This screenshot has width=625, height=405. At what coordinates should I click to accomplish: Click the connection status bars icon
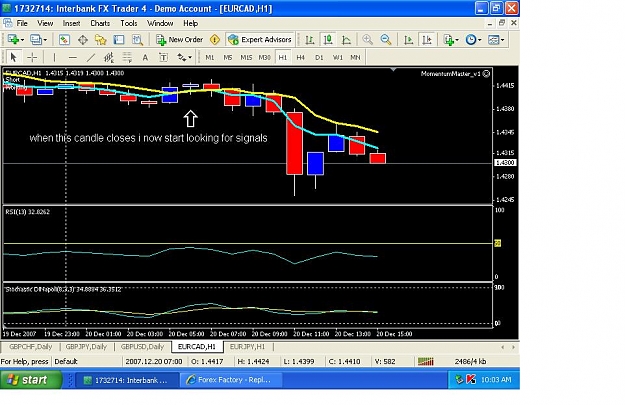(426, 362)
